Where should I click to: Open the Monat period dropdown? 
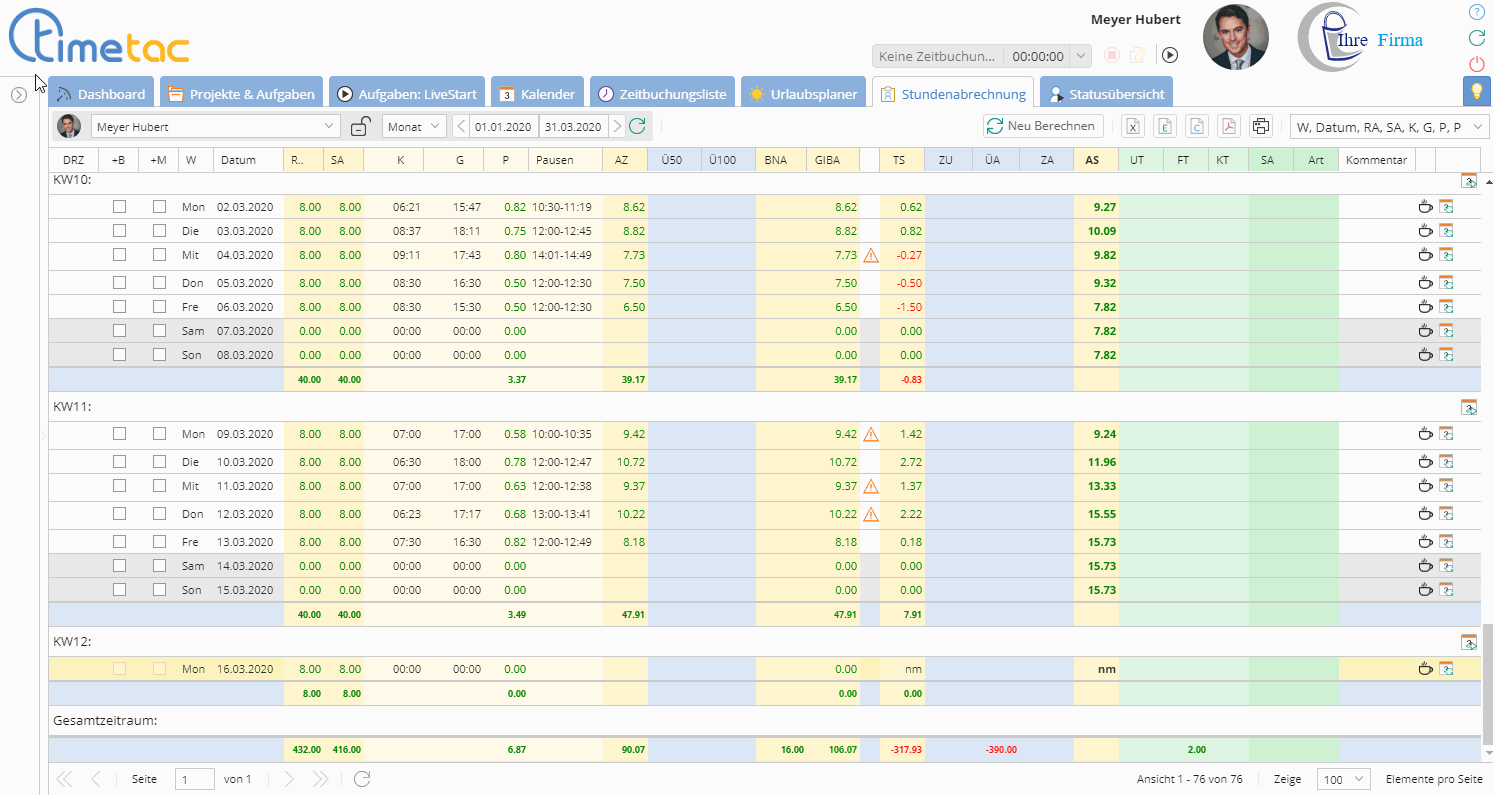[414, 126]
